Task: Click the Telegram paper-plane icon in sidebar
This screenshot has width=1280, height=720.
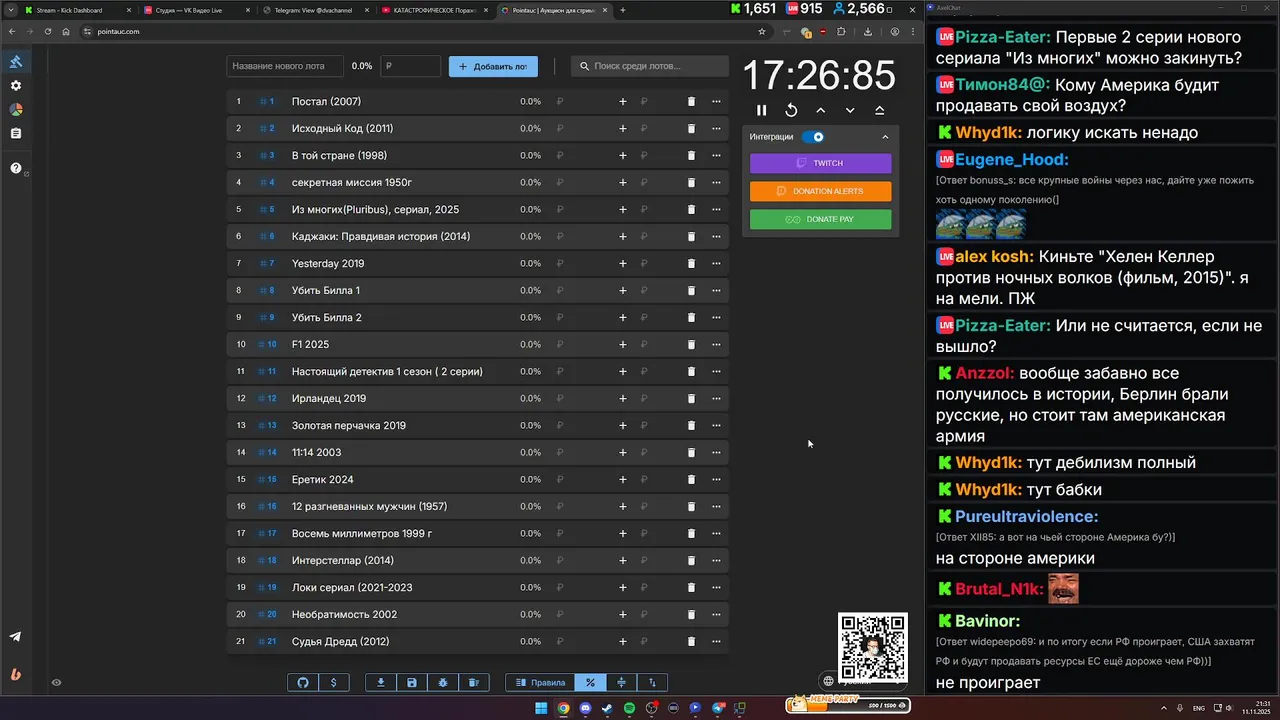Action: click(16, 637)
